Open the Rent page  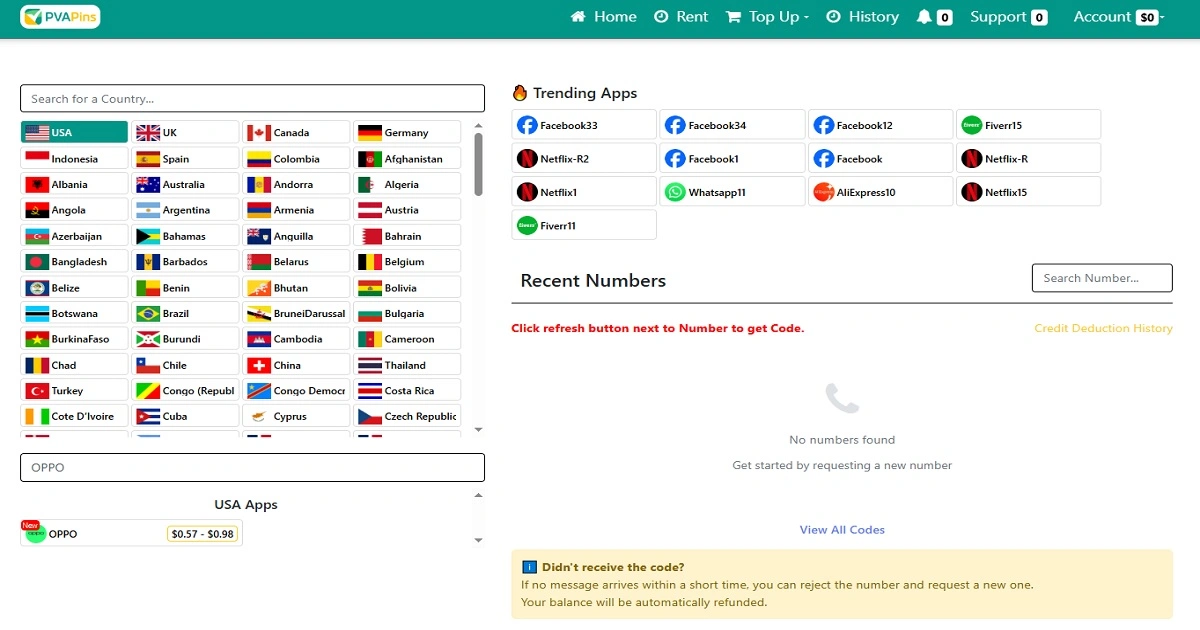[x=681, y=17]
